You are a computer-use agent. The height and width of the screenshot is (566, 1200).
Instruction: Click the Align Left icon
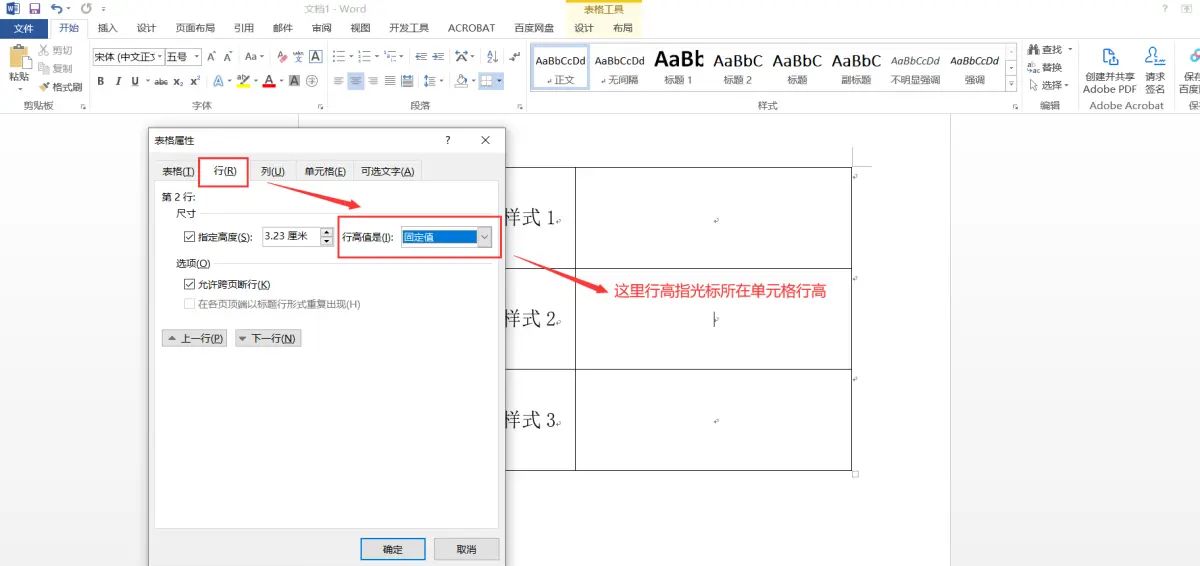coord(338,80)
